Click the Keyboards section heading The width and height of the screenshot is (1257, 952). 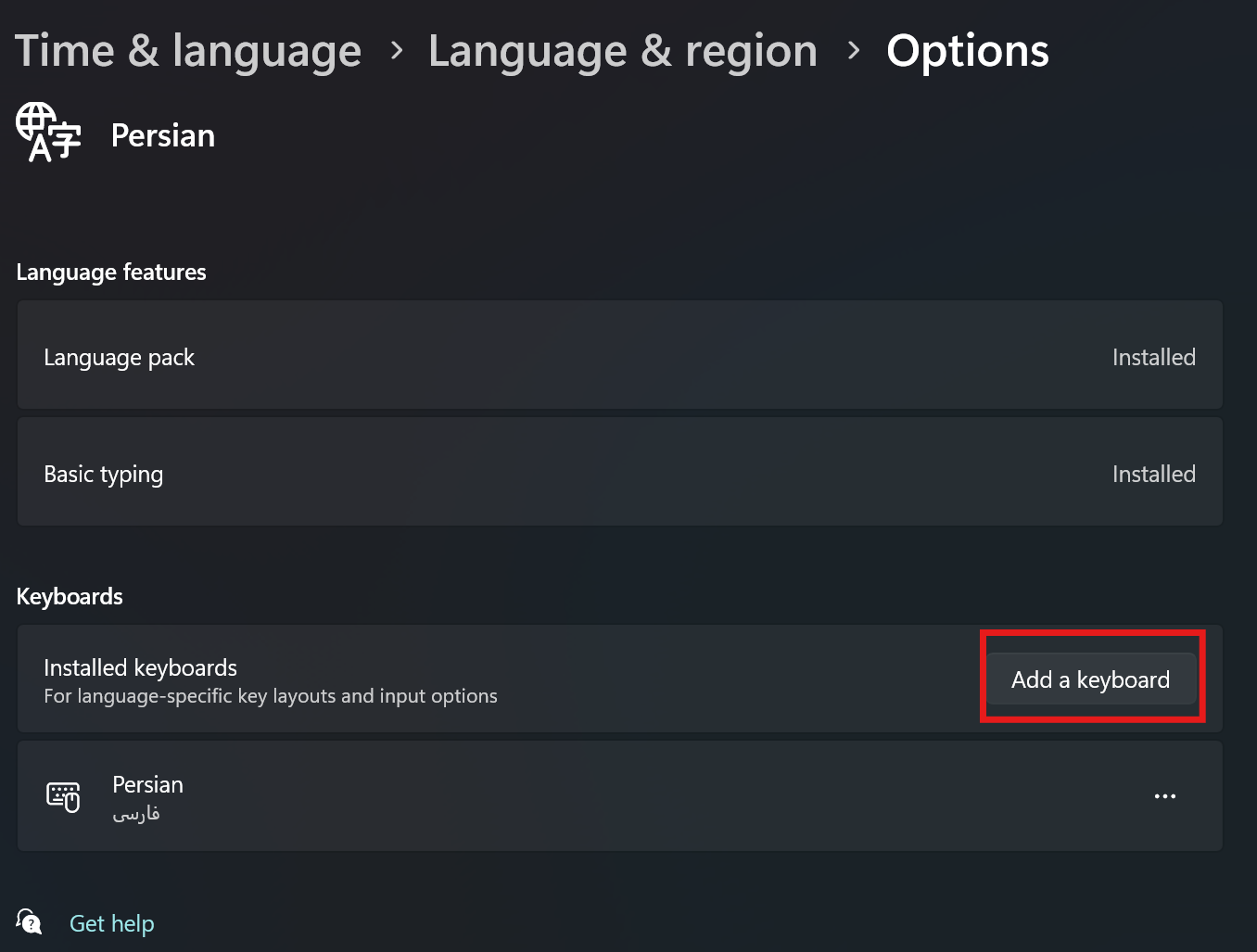point(70,596)
